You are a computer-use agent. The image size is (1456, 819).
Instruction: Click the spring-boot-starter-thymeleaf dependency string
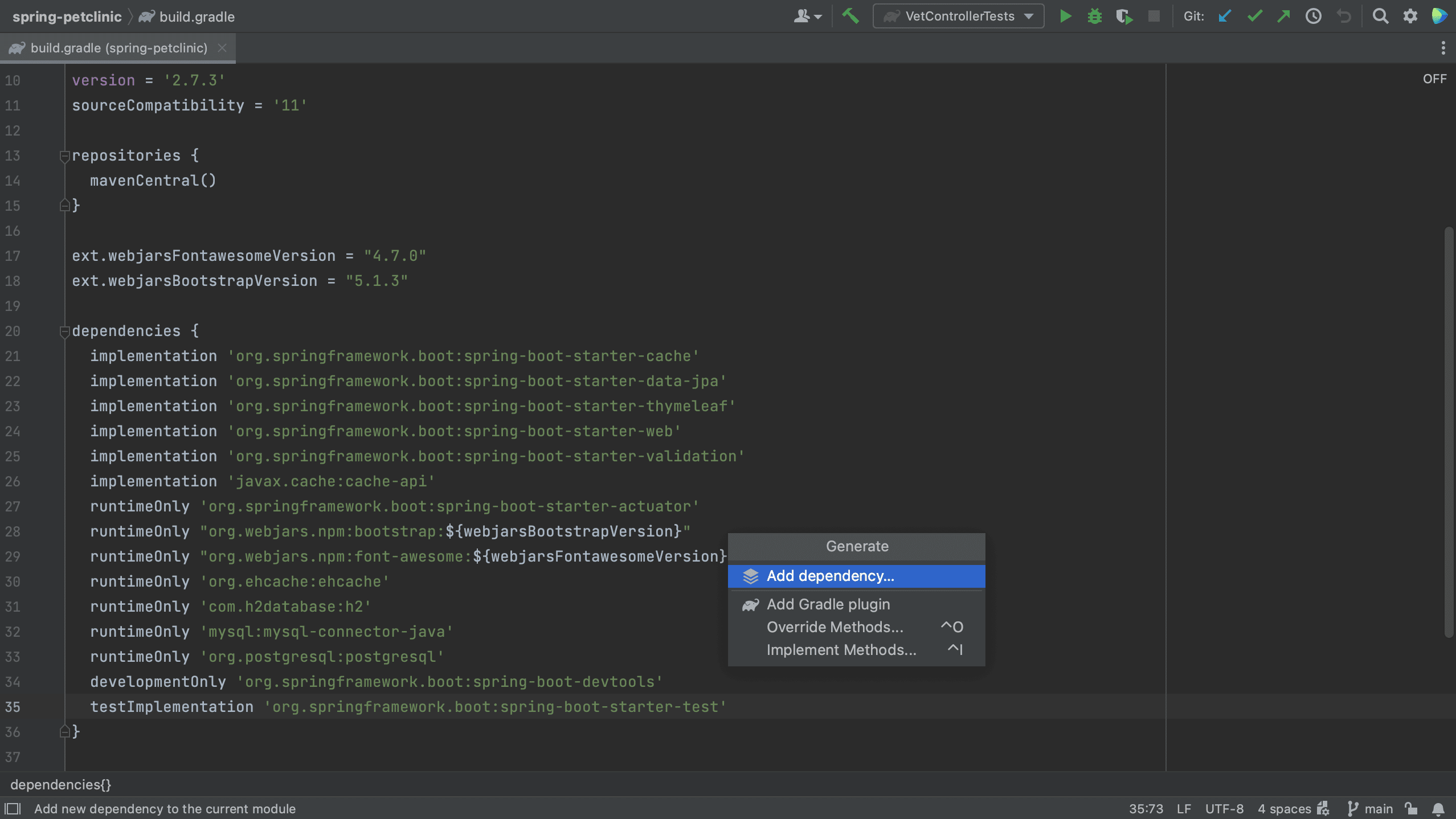pyautogui.click(x=481, y=406)
